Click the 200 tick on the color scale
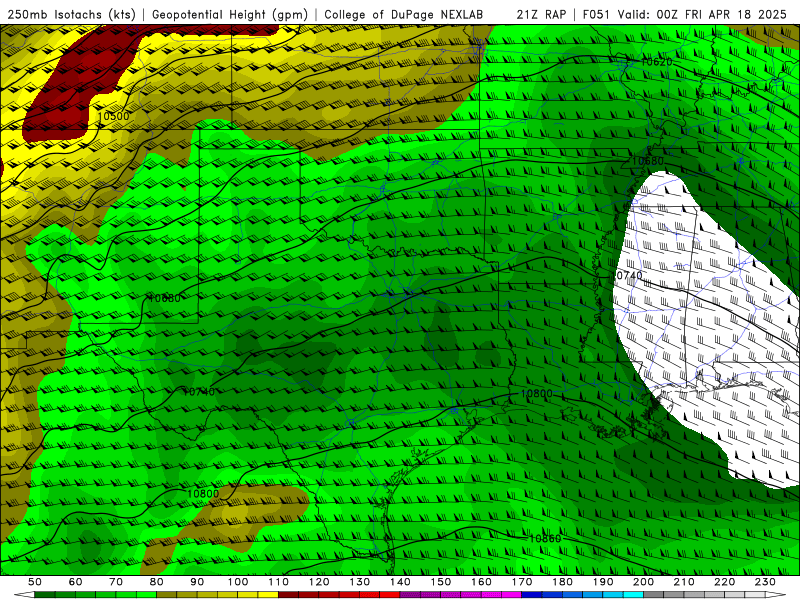Viewport: 800px width, 600px height. (x=643, y=582)
